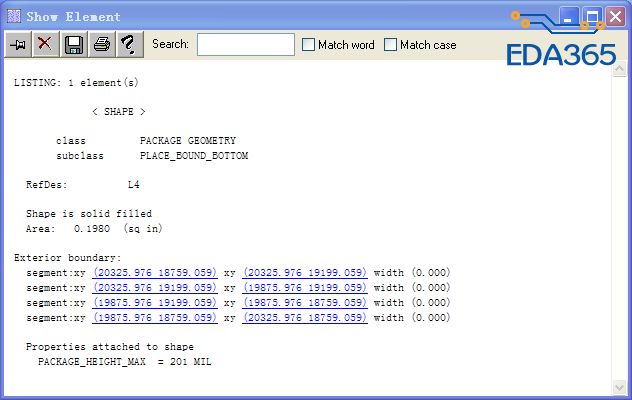
Task: Click the 'Properties attached to shape' line
Action: [x=110, y=347]
